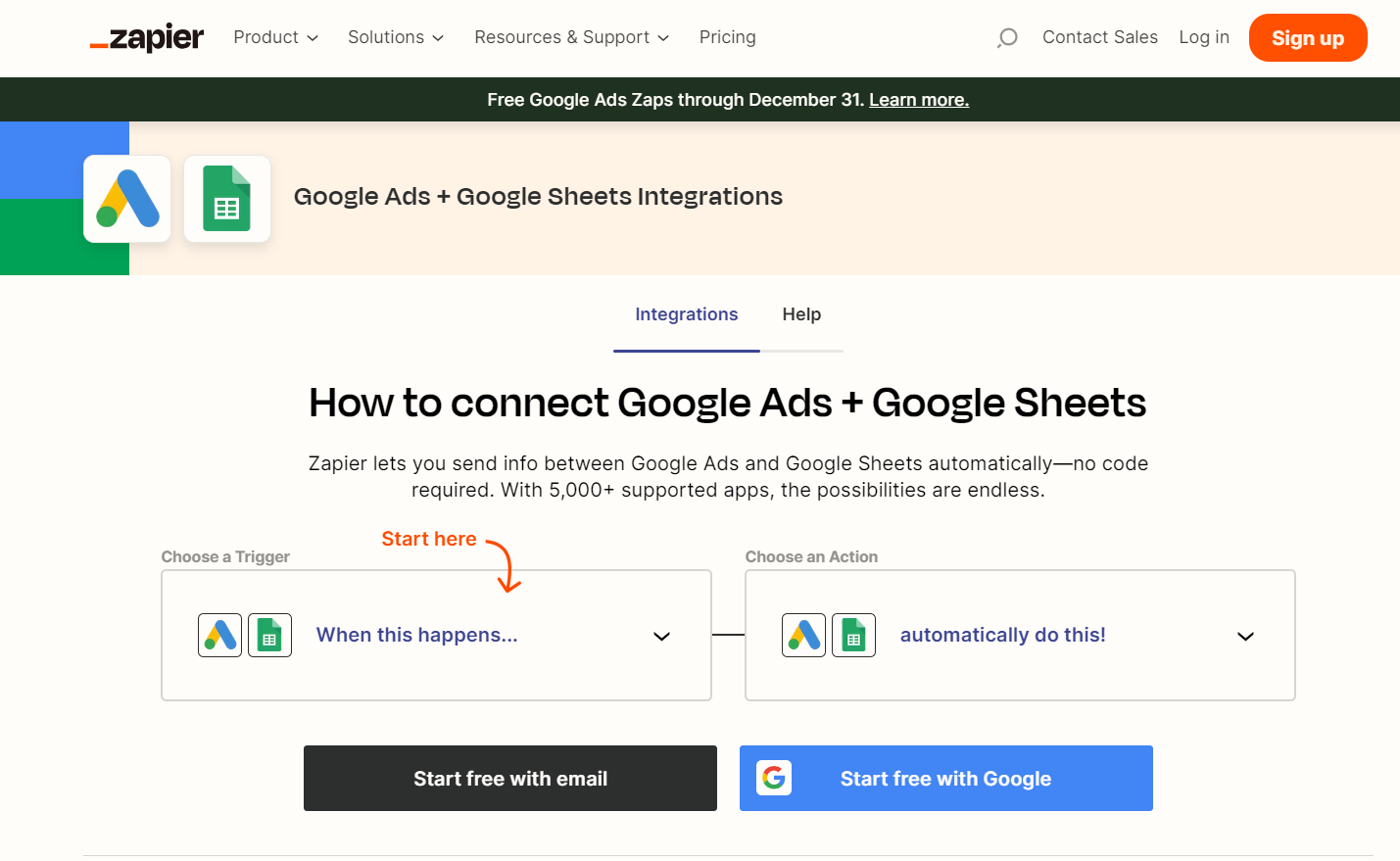Open the 'When this happens...' trigger dropdown
1400x861 pixels.
(436, 635)
